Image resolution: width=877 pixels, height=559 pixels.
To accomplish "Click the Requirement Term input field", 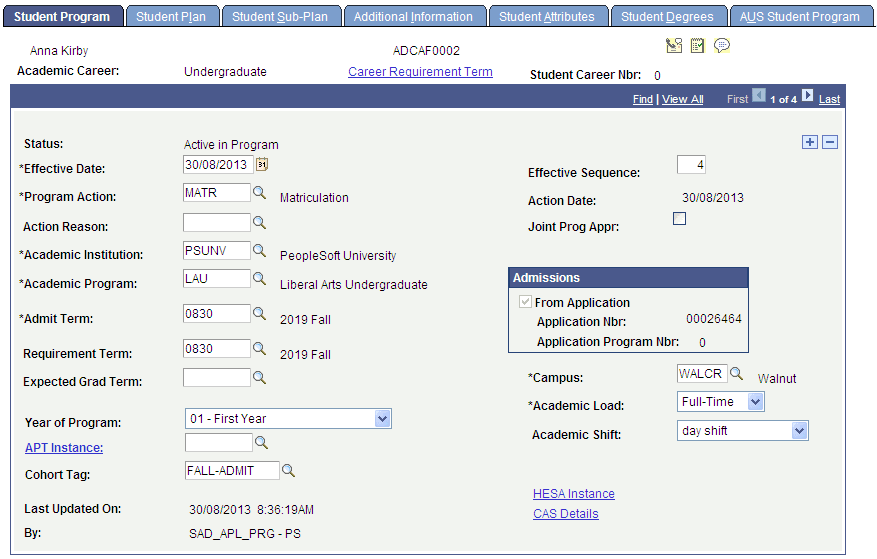I will 216,348.
